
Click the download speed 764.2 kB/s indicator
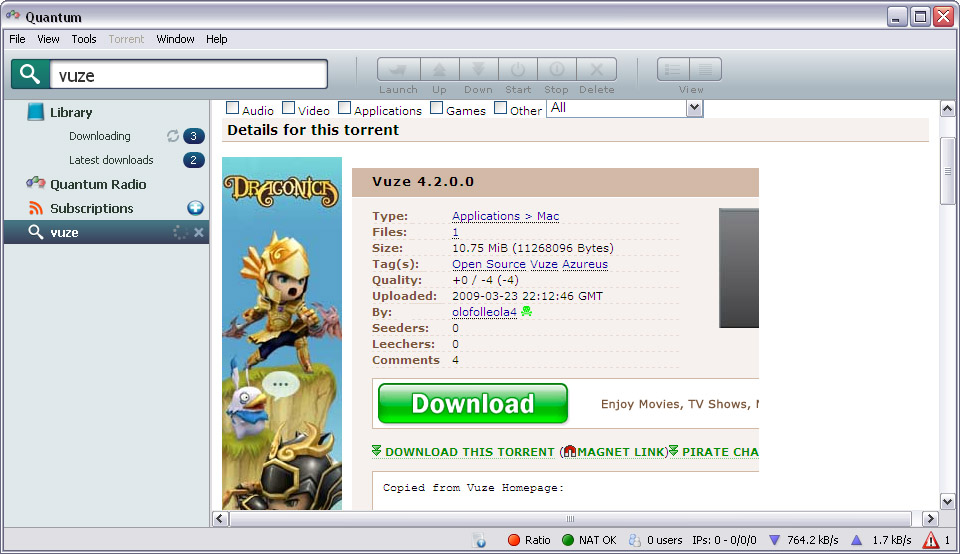pyautogui.click(x=804, y=540)
